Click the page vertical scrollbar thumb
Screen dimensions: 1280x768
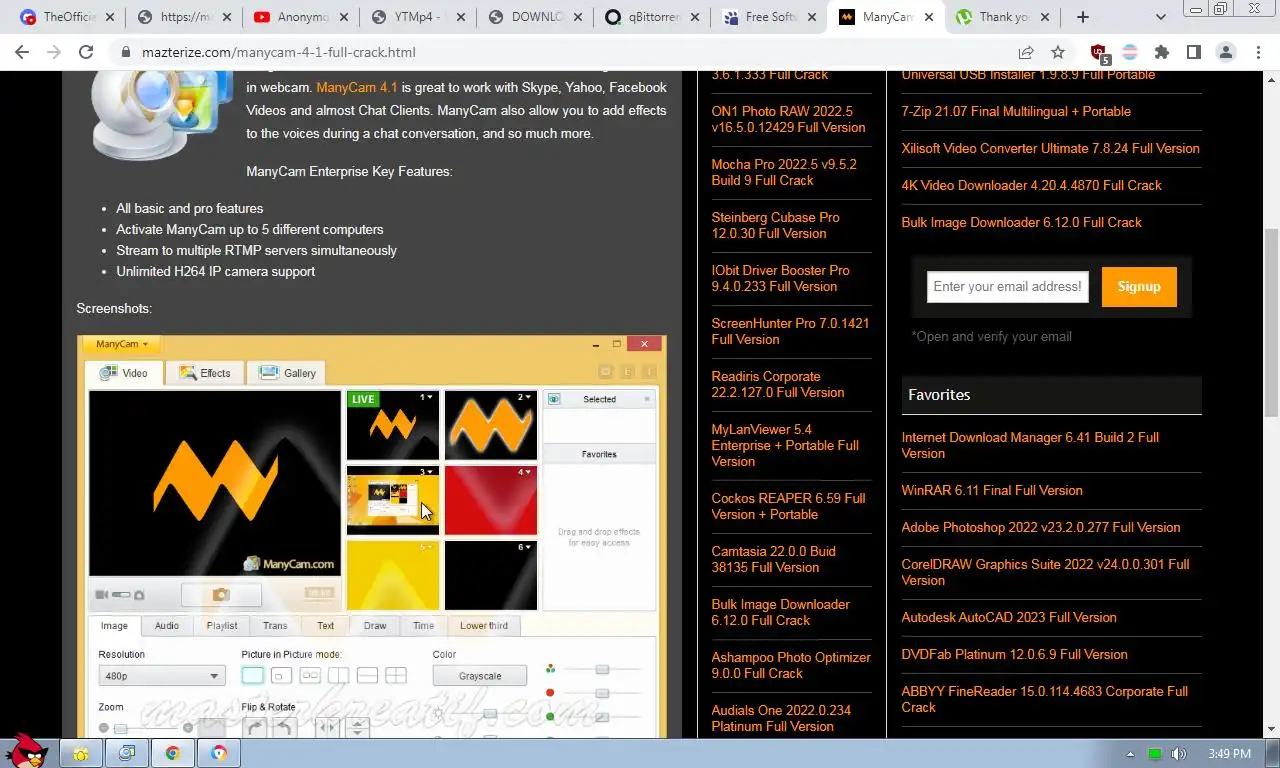pyautogui.click(x=1271, y=322)
